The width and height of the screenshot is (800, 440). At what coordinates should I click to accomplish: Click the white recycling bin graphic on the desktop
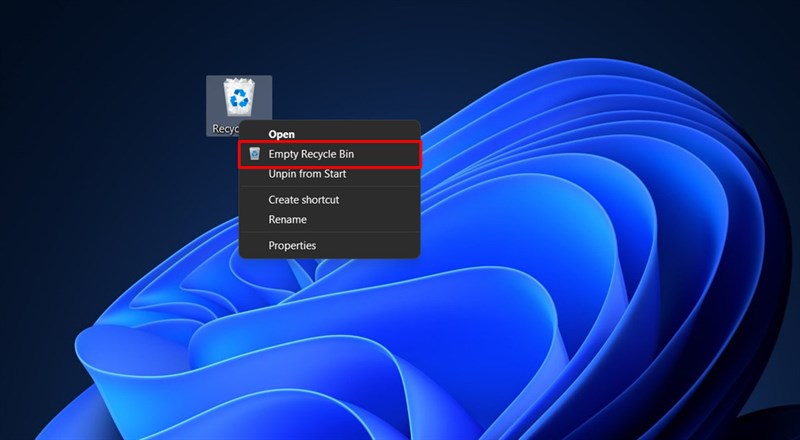tap(239, 97)
